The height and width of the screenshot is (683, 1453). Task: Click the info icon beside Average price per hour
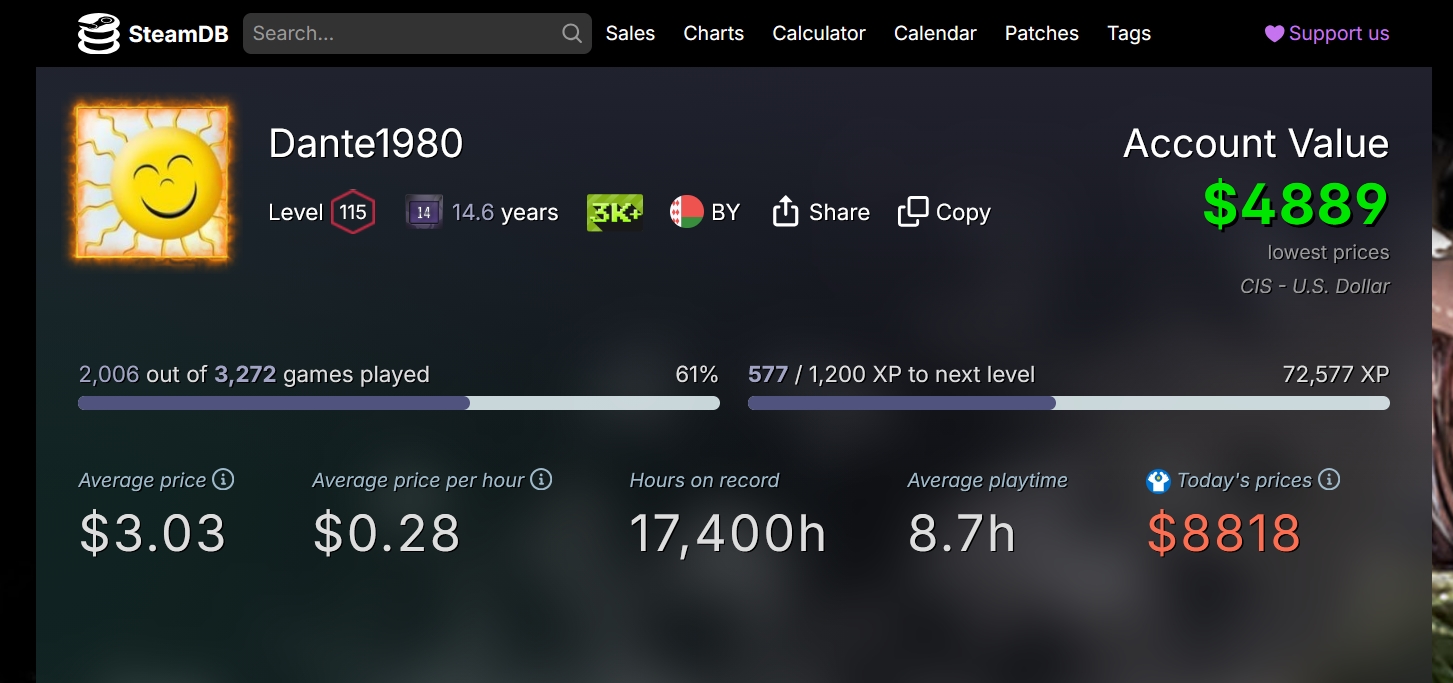coord(541,479)
